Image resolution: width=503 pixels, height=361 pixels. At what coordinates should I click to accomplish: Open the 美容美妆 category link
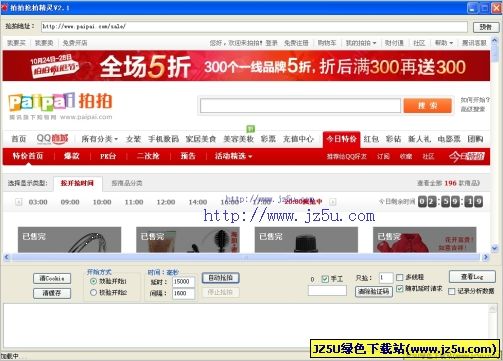[x=238, y=139]
